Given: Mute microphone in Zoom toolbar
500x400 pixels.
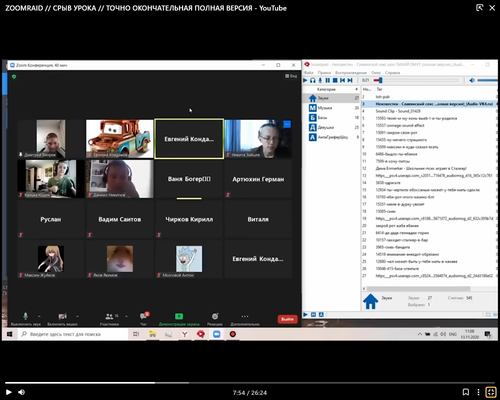Looking at the screenshot, I should pos(25,318).
